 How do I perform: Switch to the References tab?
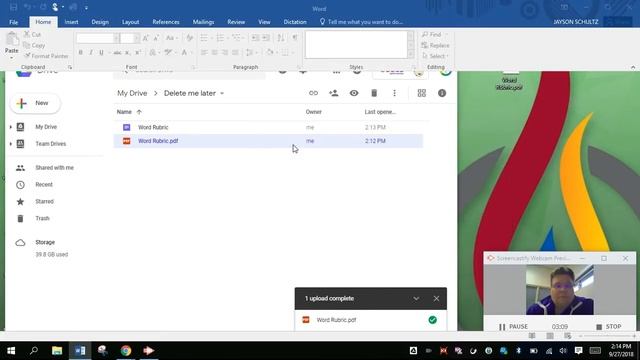tap(166, 22)
